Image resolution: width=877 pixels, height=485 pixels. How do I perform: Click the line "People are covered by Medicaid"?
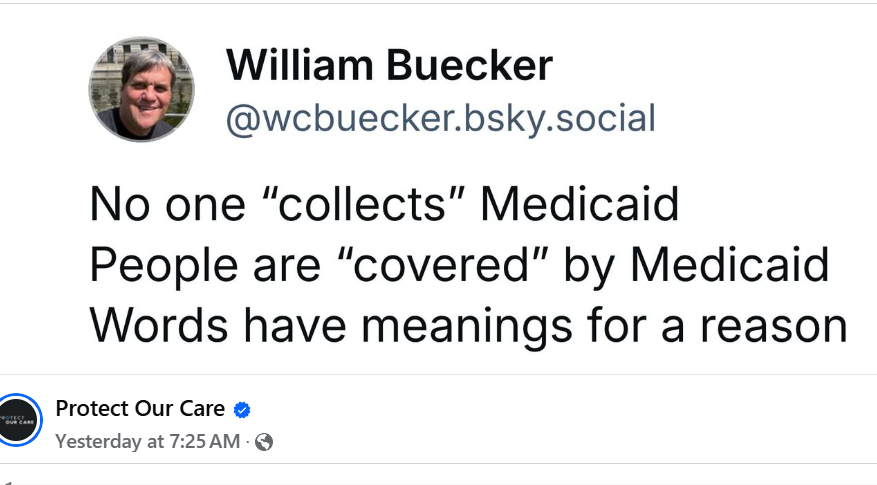coord(459,265)
